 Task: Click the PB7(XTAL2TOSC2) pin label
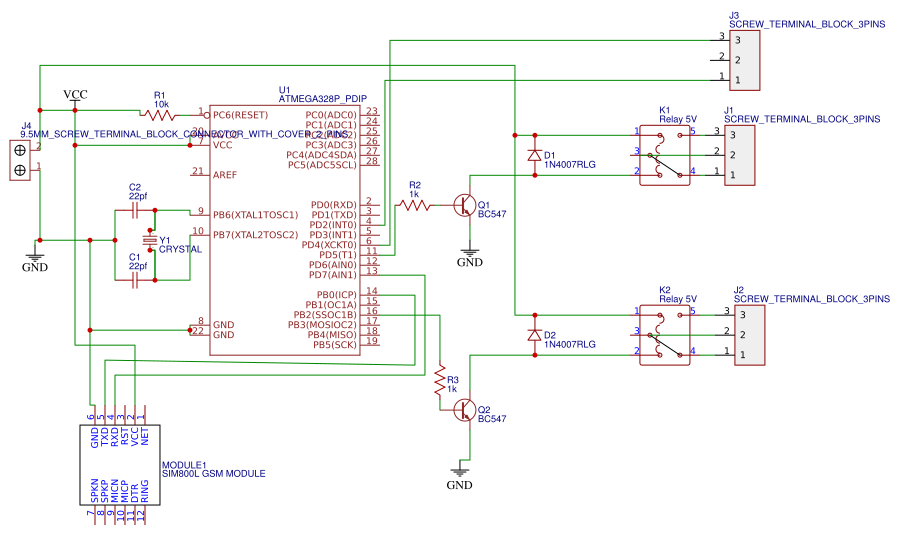(255, 235)
